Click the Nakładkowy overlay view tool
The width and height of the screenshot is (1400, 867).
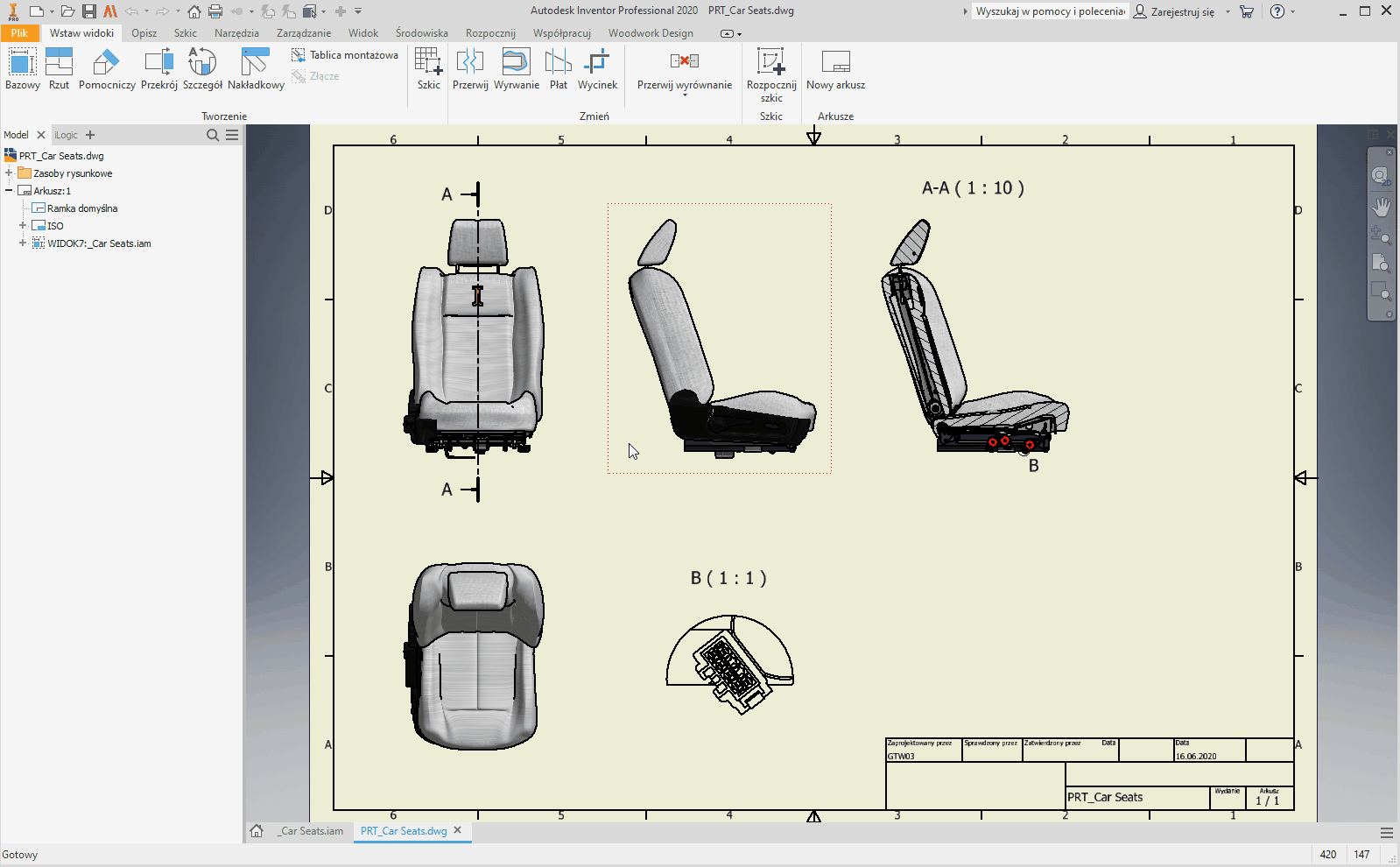pos(256,68)
